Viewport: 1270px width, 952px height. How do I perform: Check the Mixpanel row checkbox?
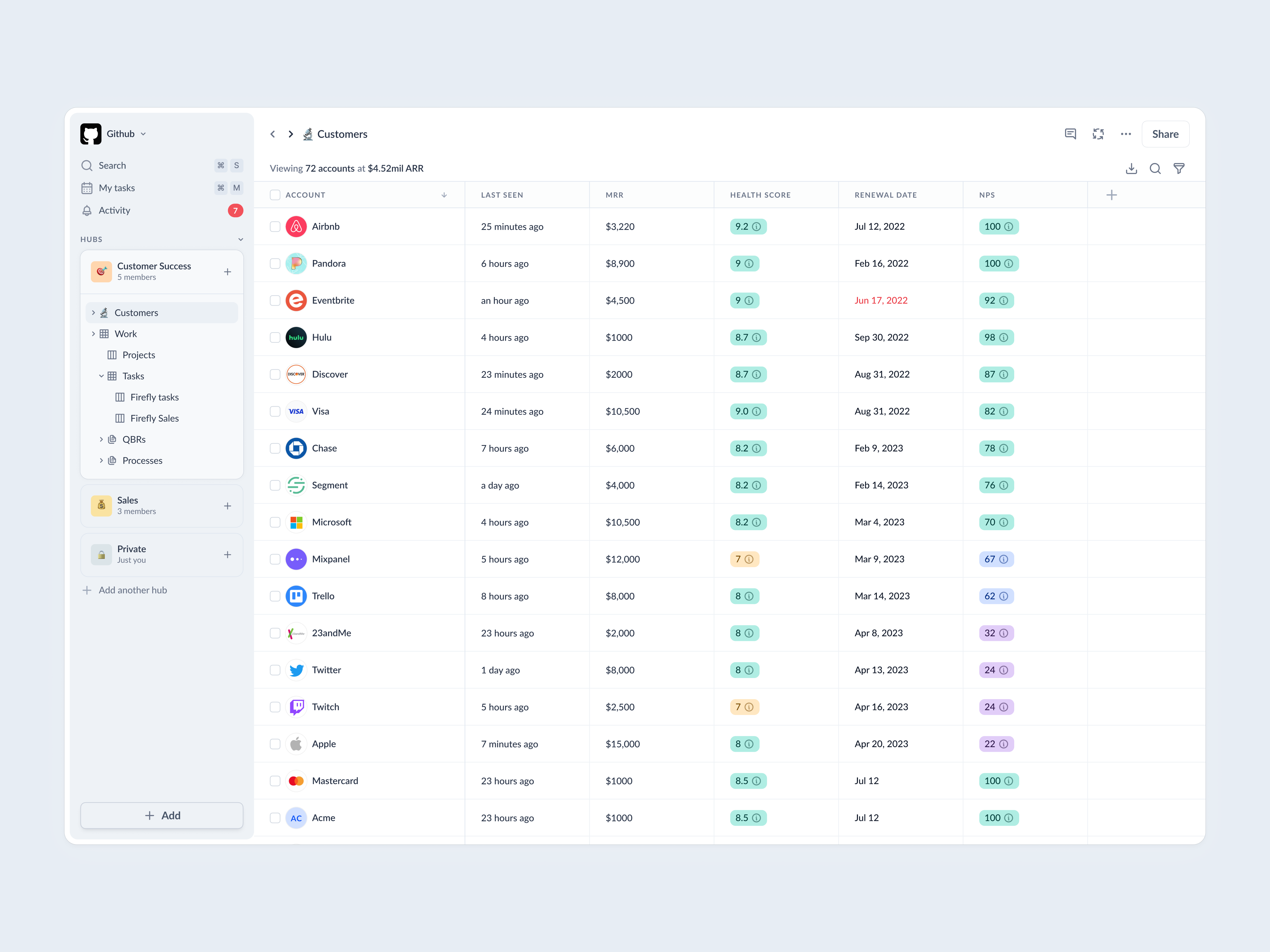click(x=275, y=559)
